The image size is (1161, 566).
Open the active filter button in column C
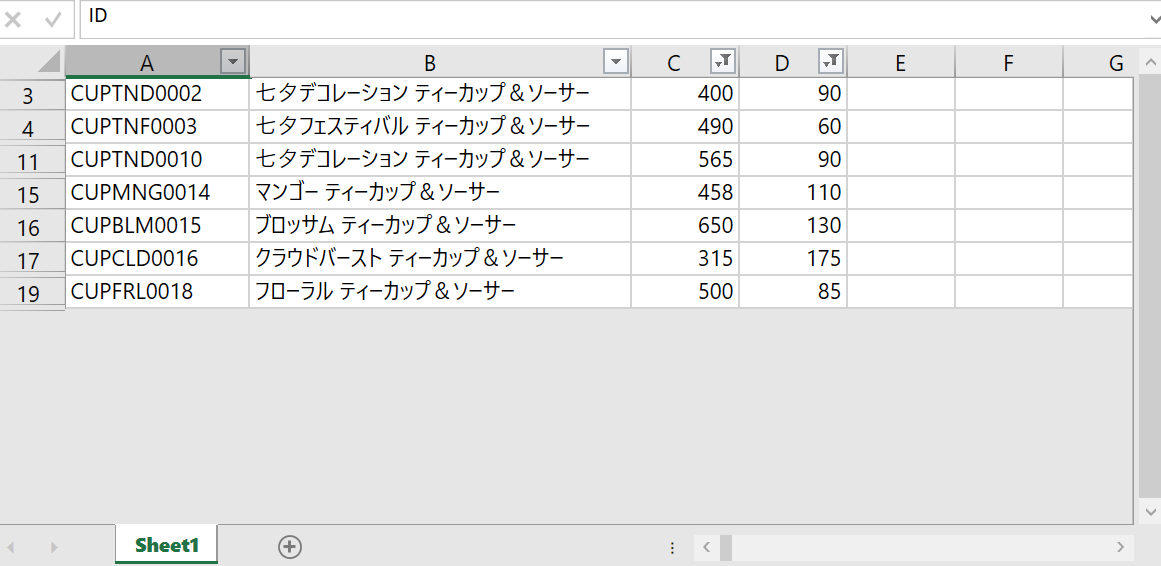722,62
